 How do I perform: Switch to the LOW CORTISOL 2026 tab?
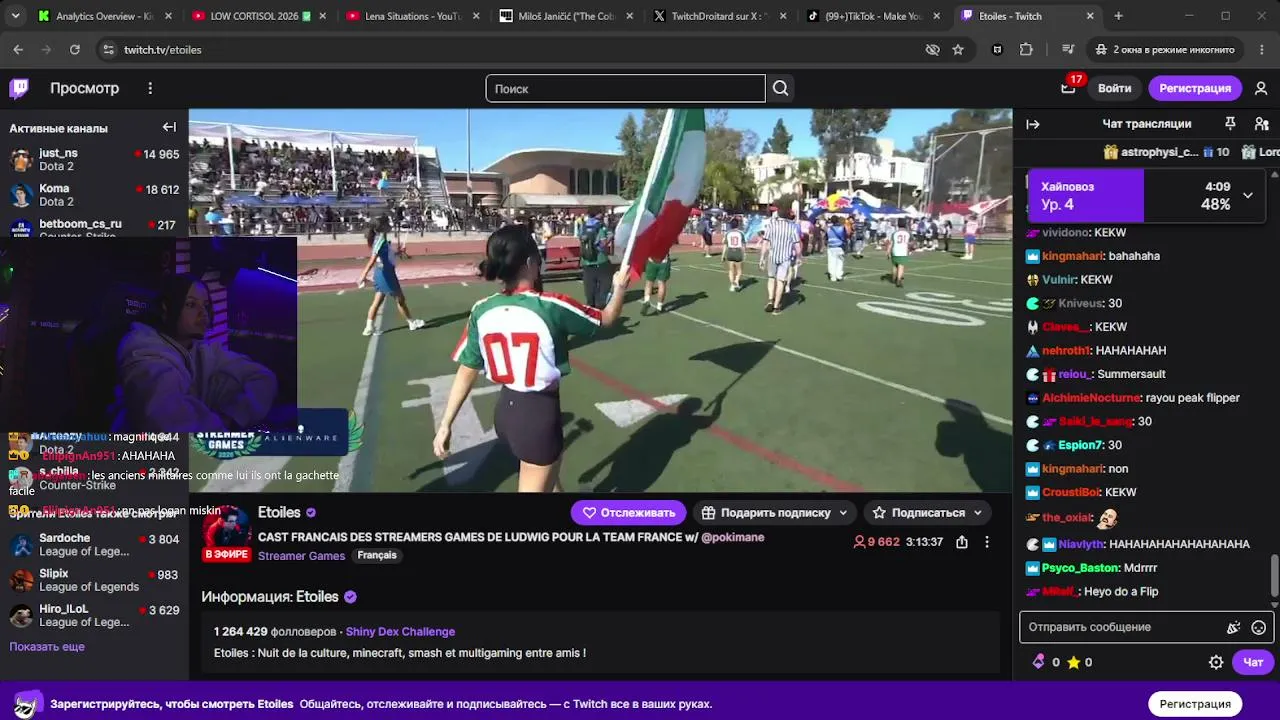coord(258,16)
